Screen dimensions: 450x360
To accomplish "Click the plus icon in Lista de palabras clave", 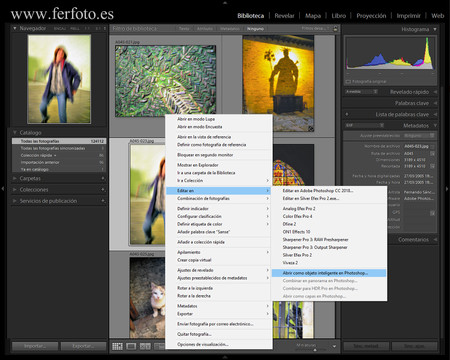I will coord(347,114).
